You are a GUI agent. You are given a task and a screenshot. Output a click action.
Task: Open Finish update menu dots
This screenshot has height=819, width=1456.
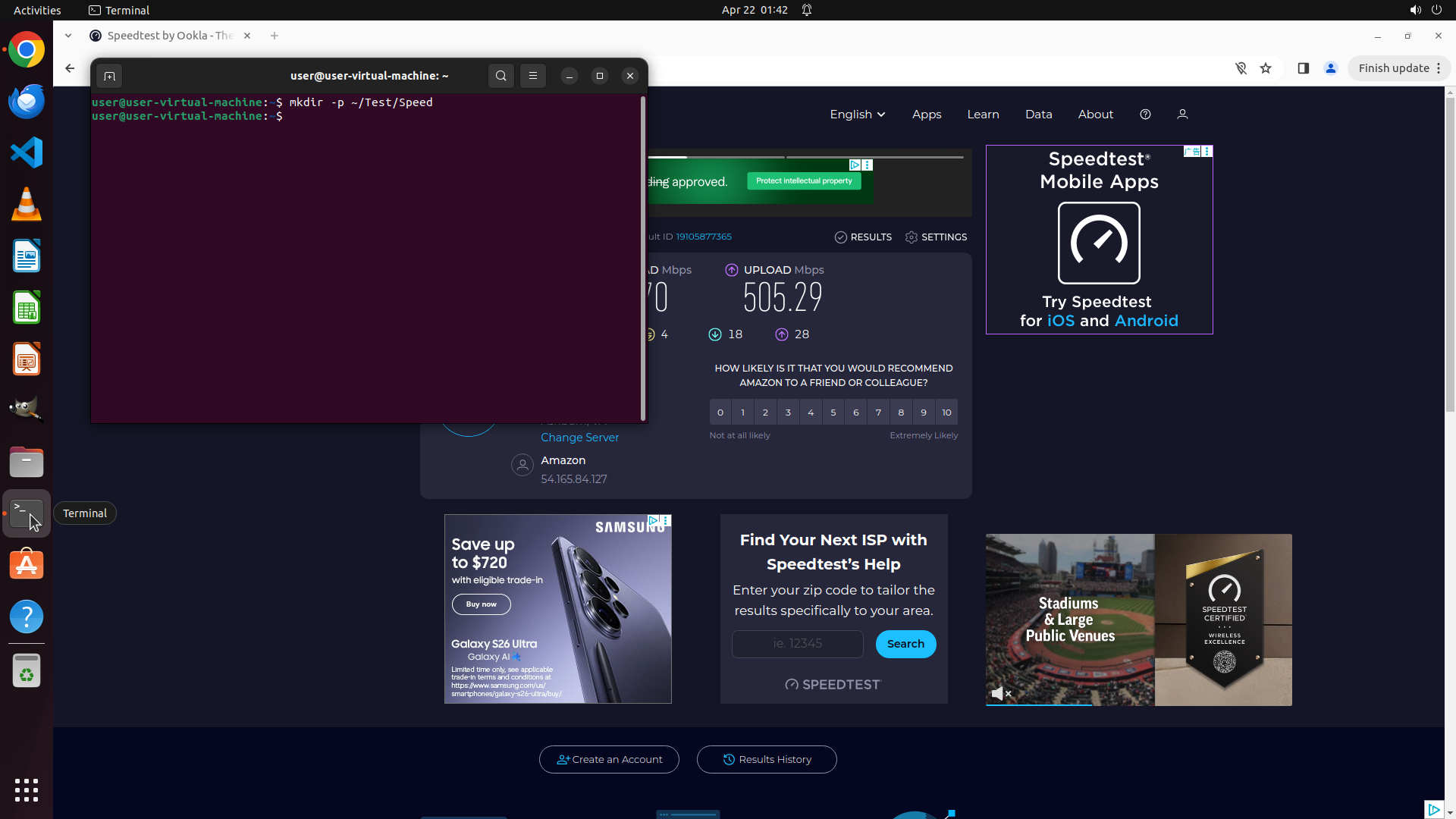click(1439, 68)
